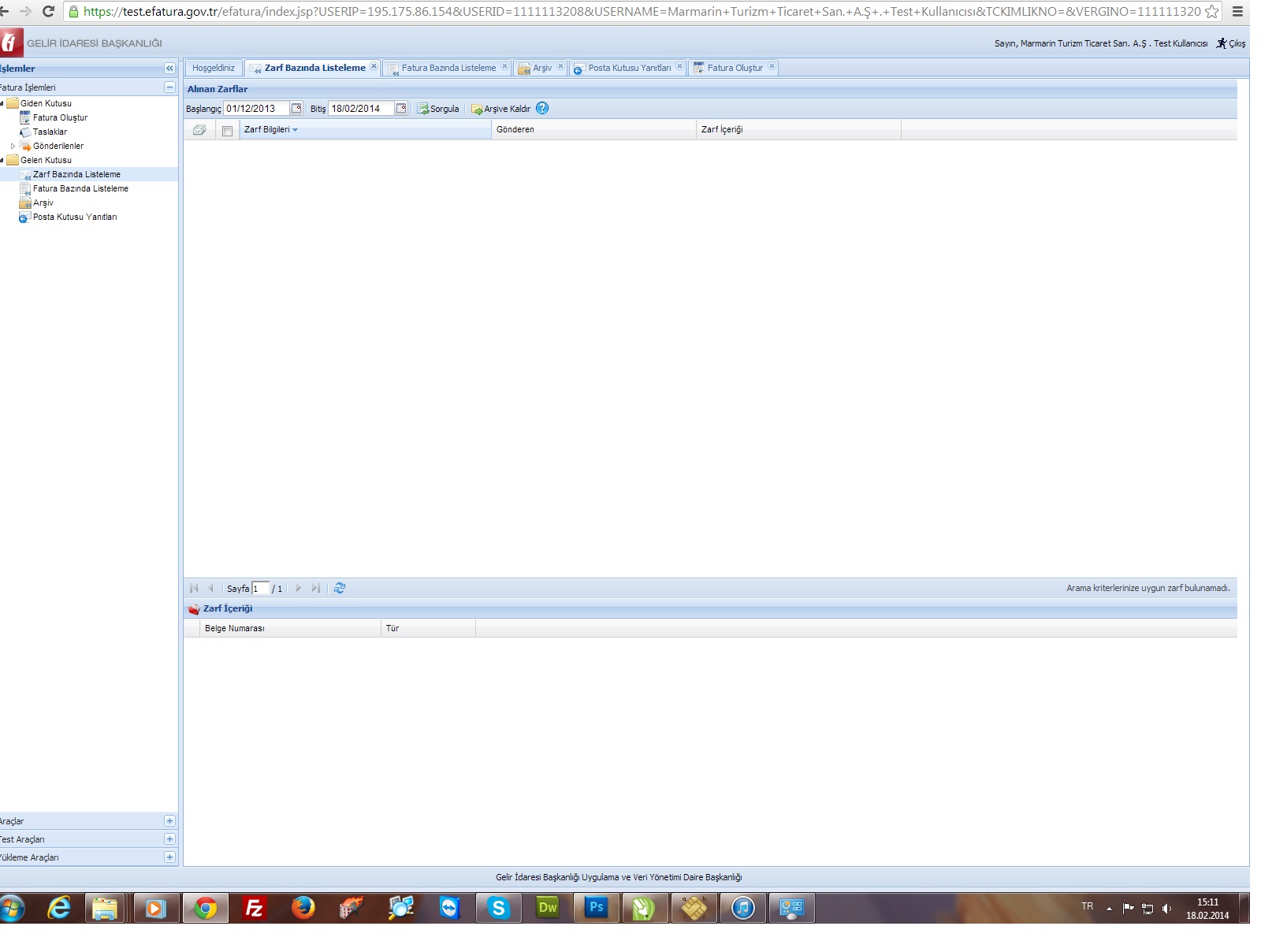This screenshot has width=1261, height=952.
Task: Go to the last page using the pager arrow
Action: [x=316, y=589]
